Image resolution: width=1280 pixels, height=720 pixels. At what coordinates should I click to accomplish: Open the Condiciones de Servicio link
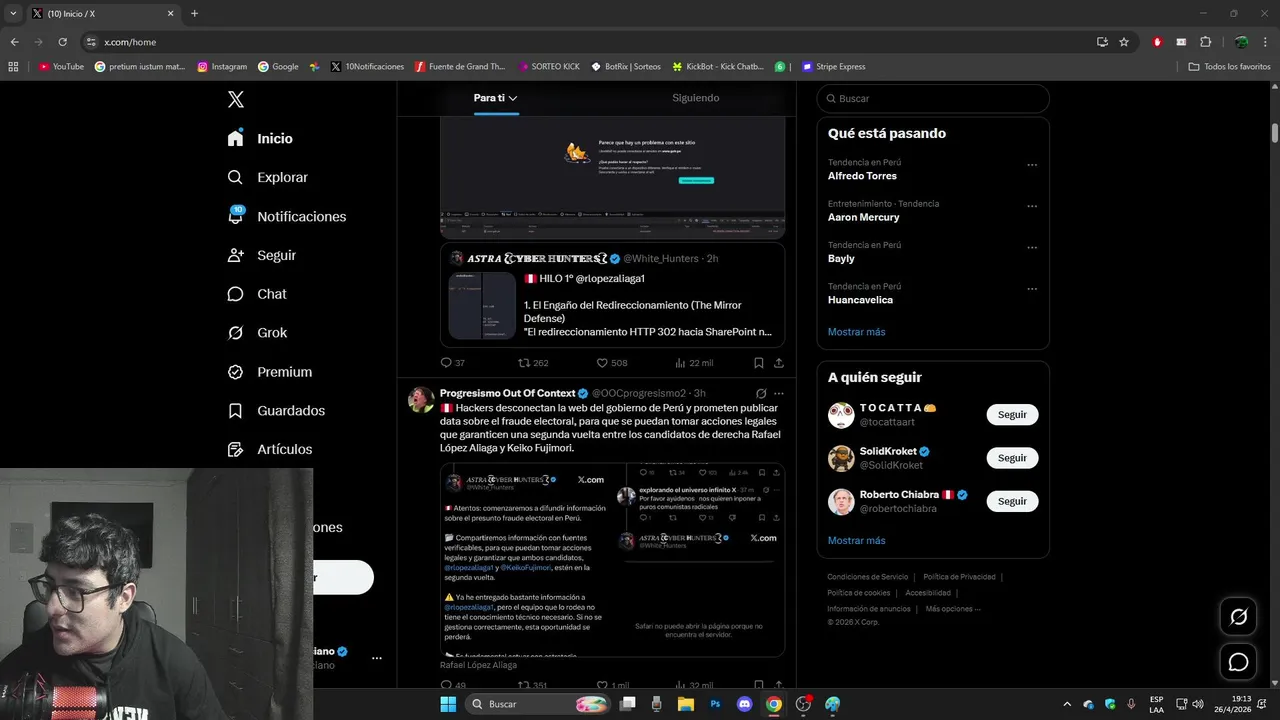coord(867,577)
